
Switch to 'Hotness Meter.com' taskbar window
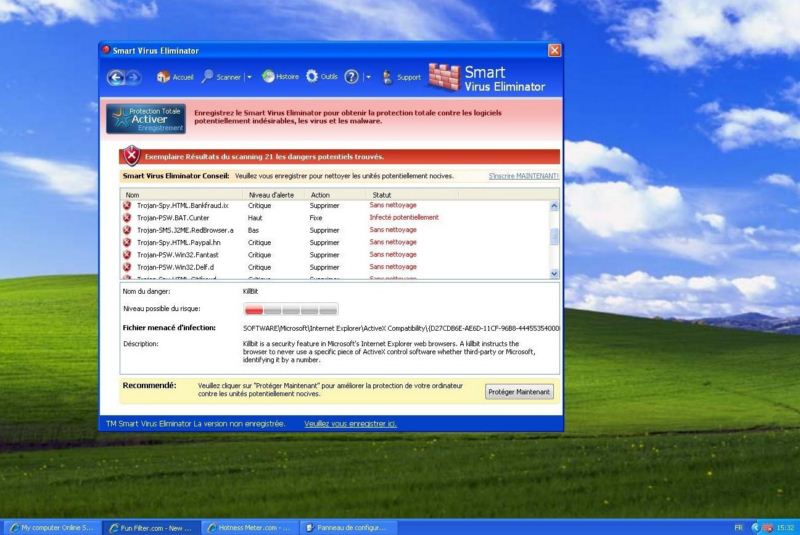pos(249,528)
